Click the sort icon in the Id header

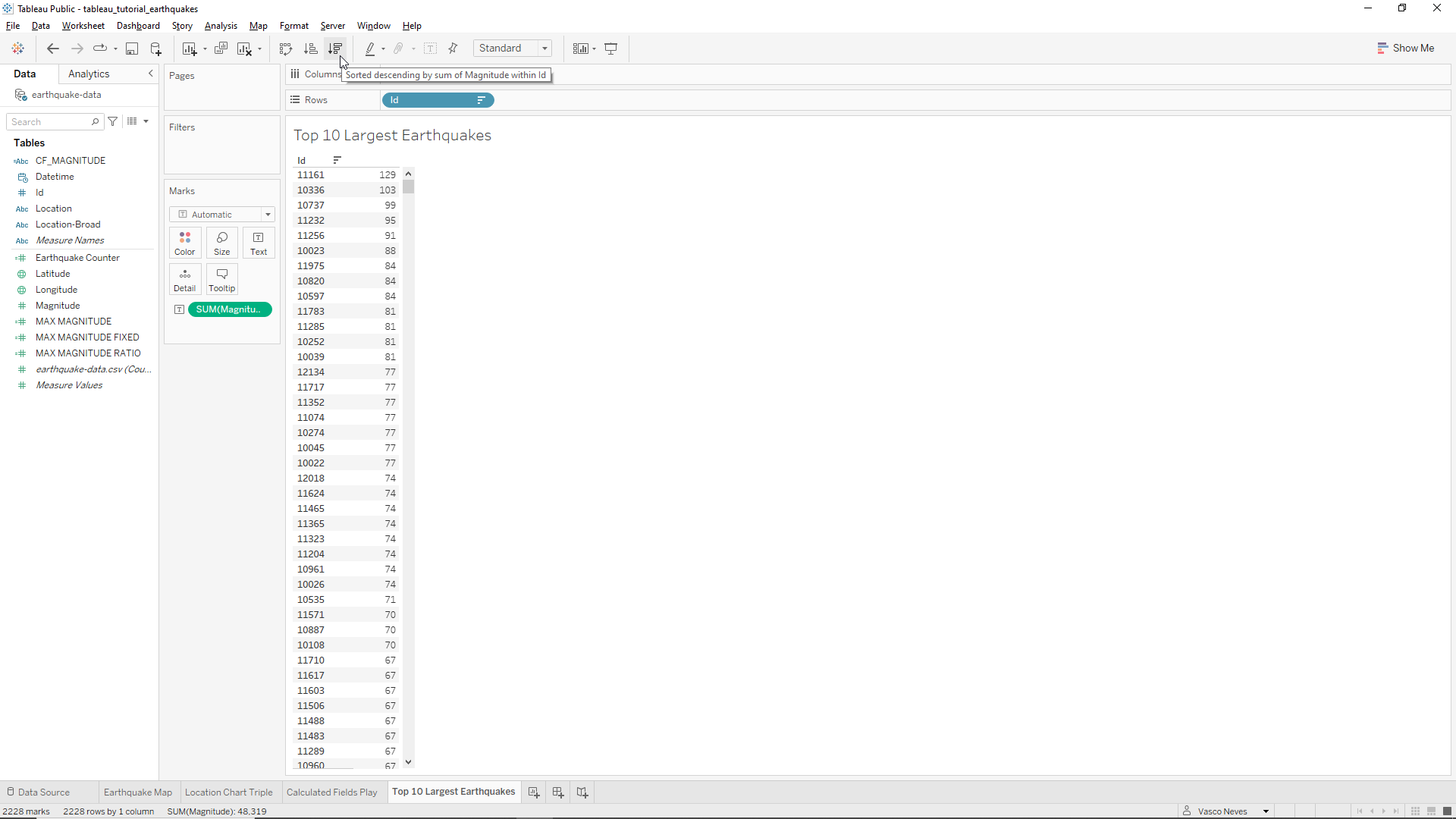(x=337, y=160)
